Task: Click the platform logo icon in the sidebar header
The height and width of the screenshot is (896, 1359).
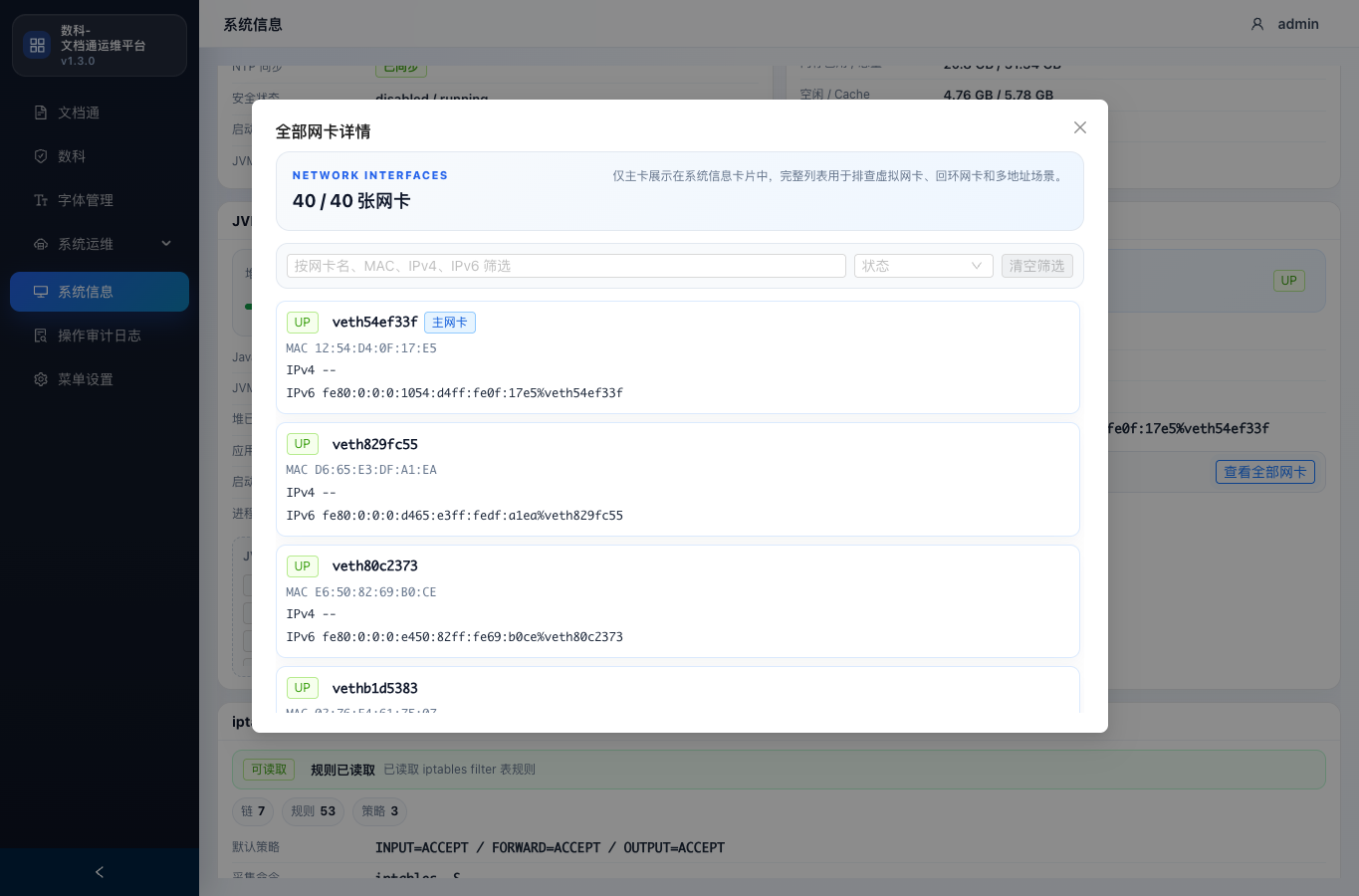Action: (x=38, y=45)
